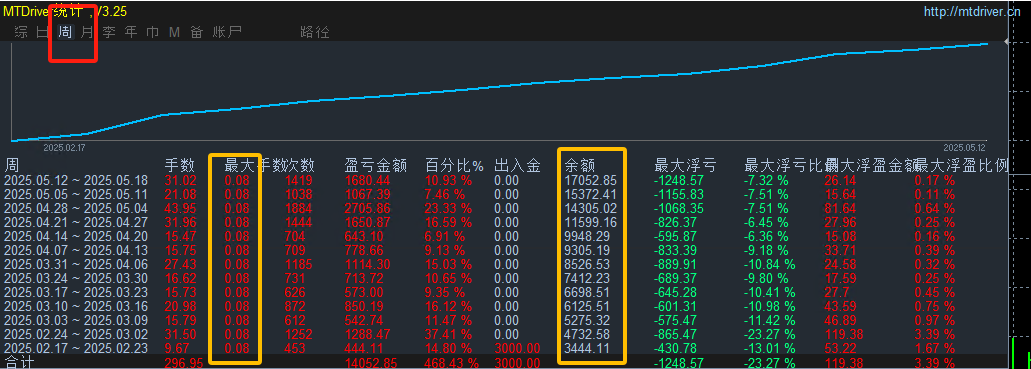Open the 路径 path tab
The height and width of the screenshot is (369, 1031).
pyautogui.click(x=315, y=32)
